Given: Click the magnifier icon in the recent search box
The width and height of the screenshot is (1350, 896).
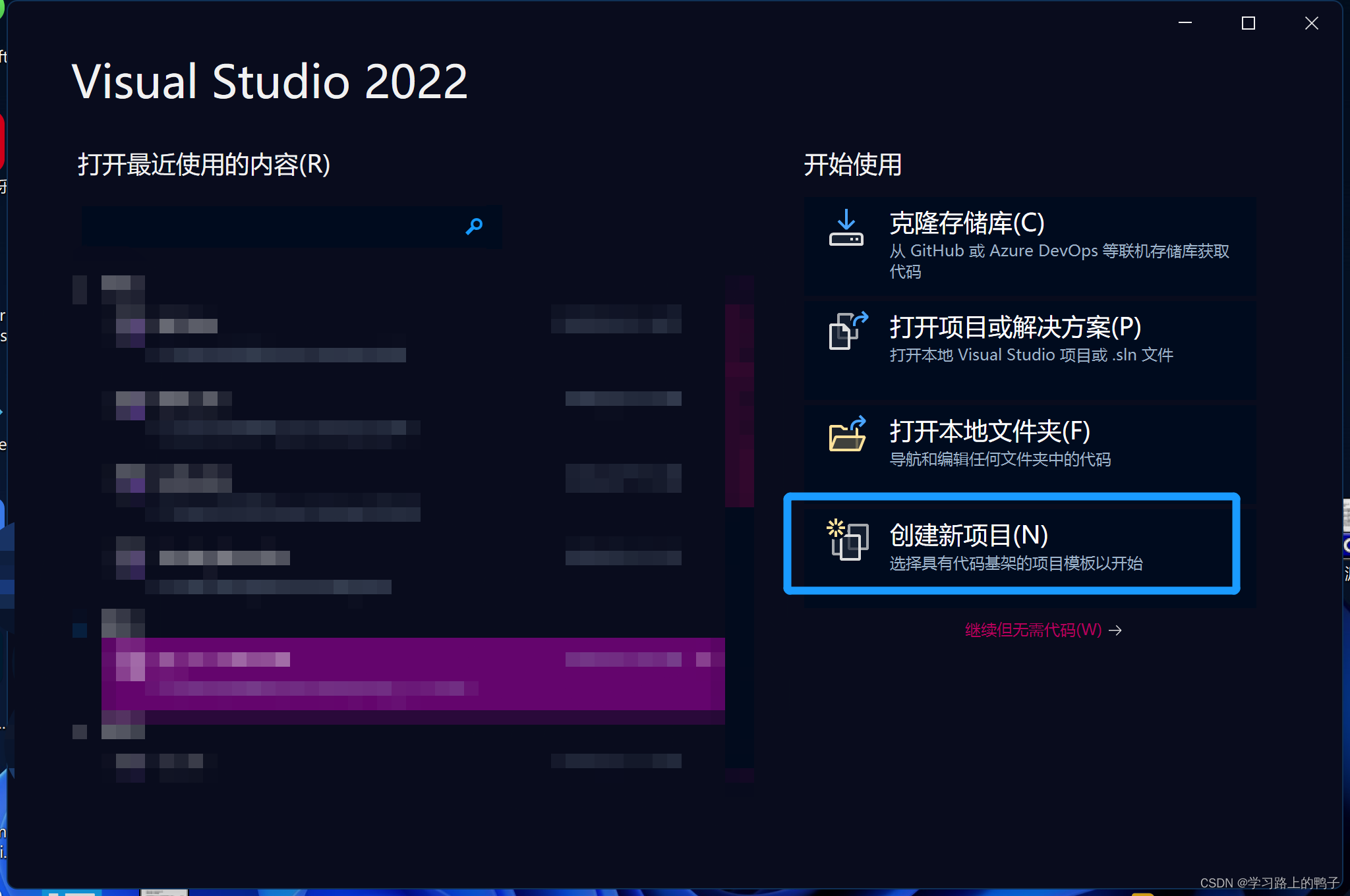Looking at the screenshot, I should click(x=474, y=227).
